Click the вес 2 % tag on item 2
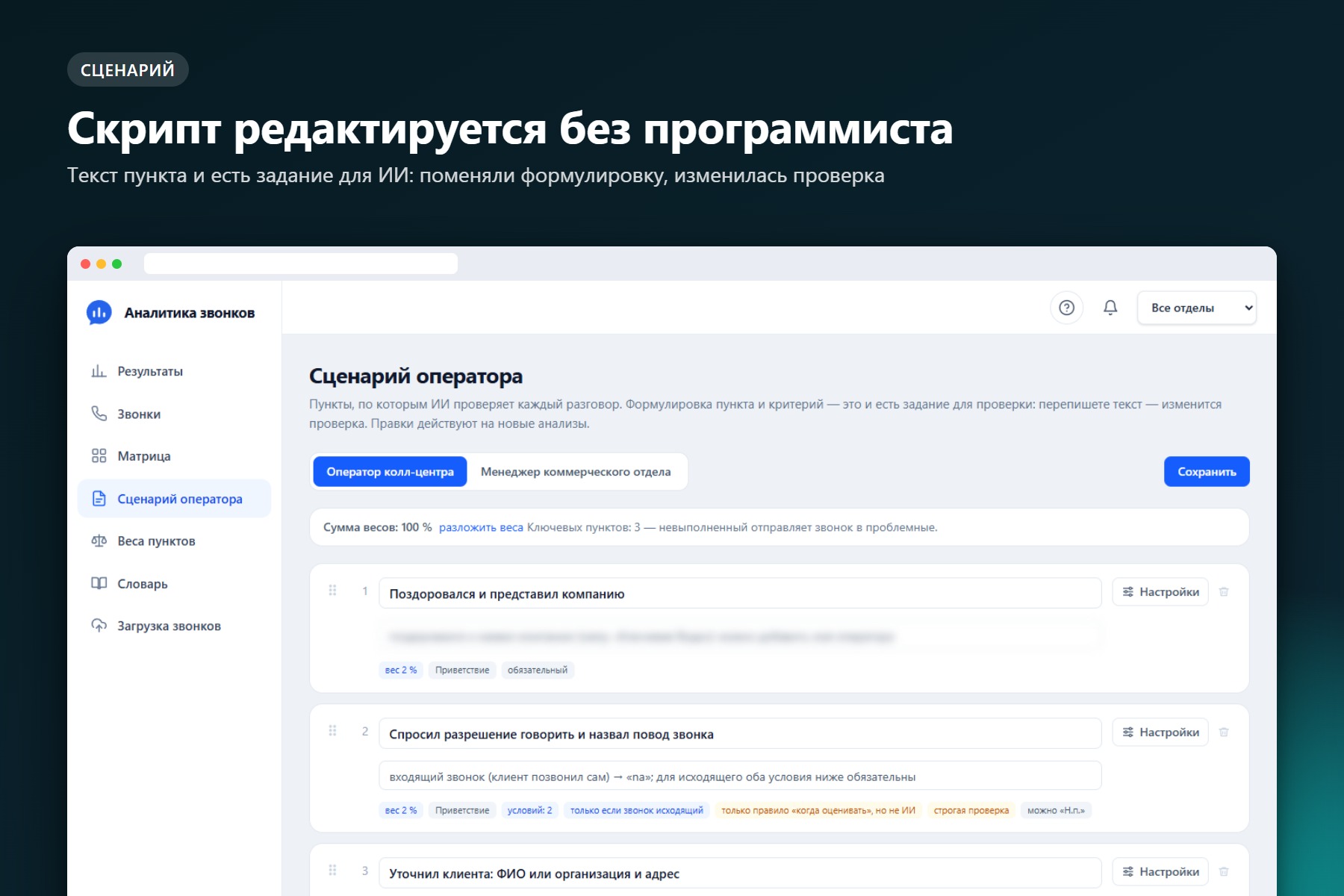 tap(401, 811)
